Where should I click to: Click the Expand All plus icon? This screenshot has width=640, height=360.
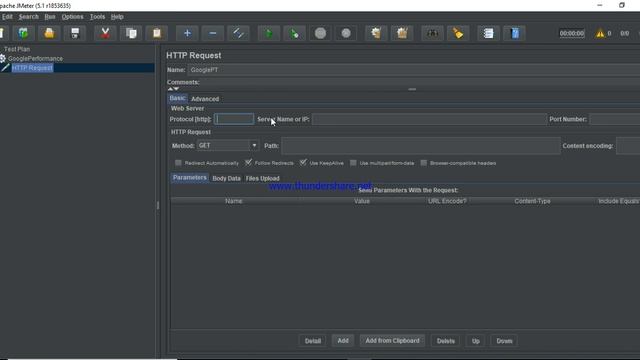click(x=187, y=33)
